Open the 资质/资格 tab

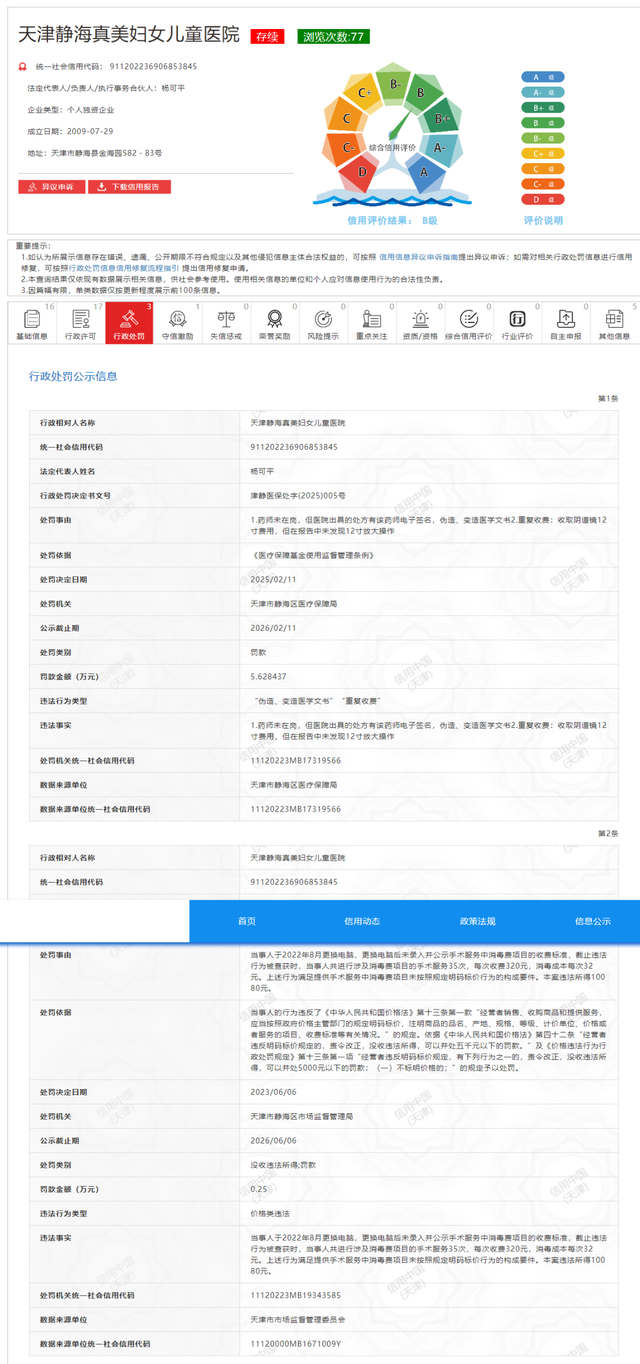coord(420,323)
